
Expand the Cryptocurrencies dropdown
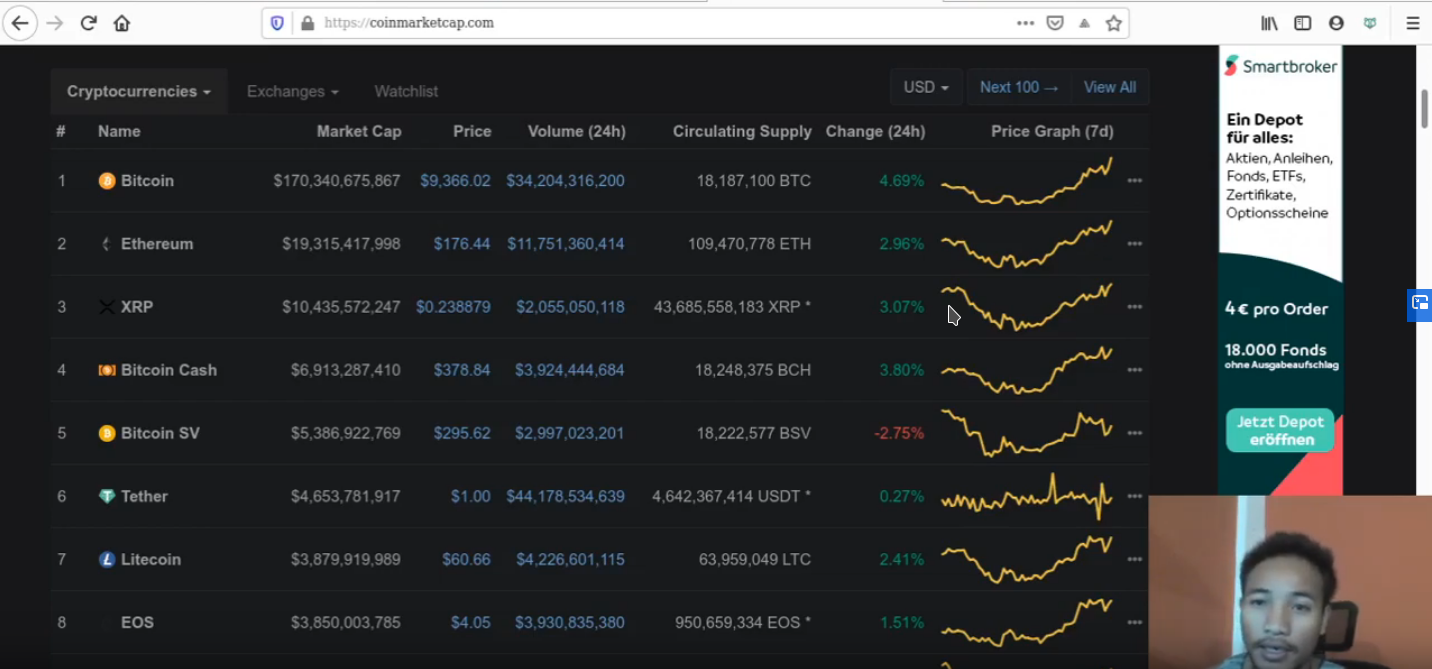(139, 91)
